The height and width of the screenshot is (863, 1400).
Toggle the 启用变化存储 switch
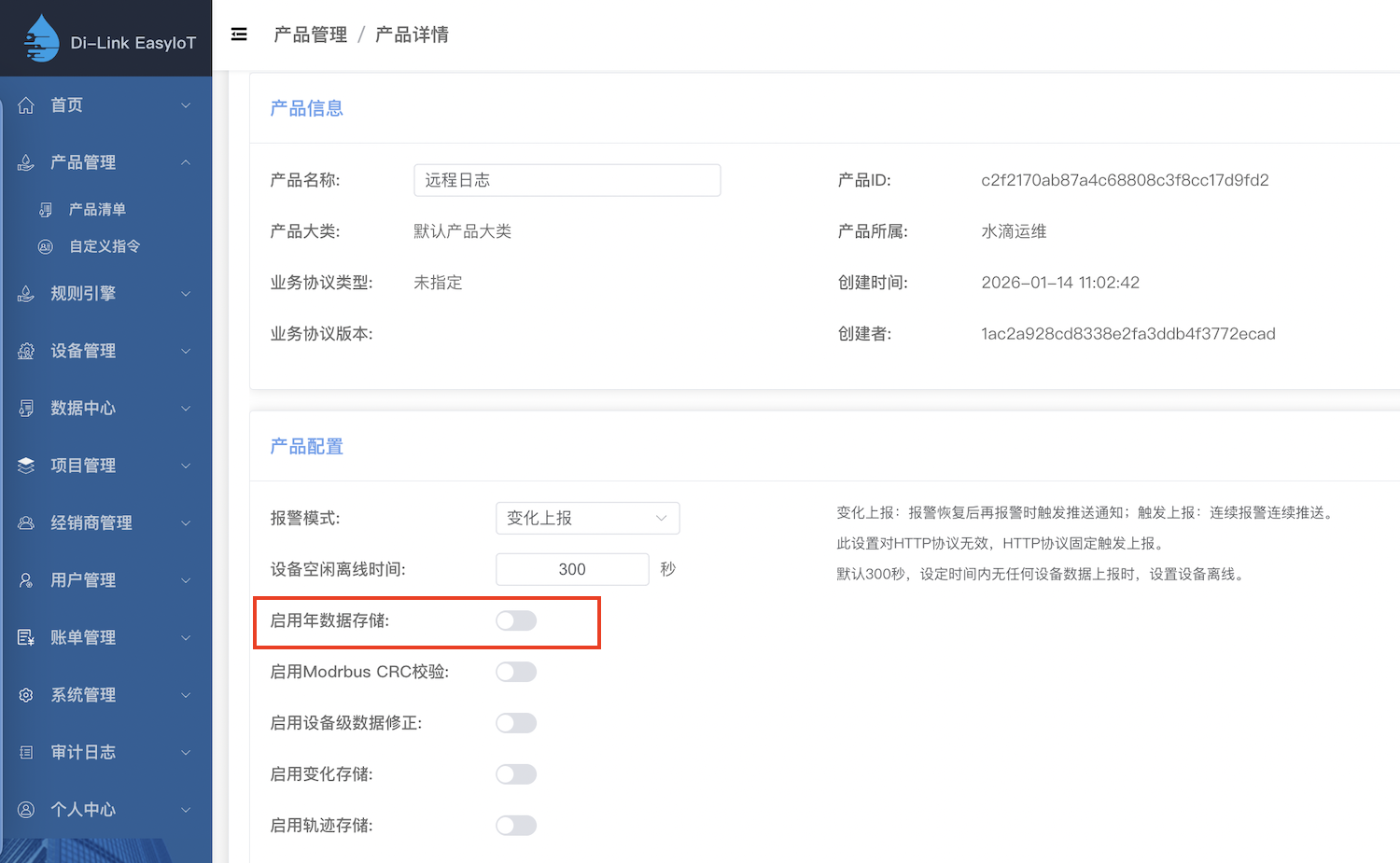click(515, 774)
